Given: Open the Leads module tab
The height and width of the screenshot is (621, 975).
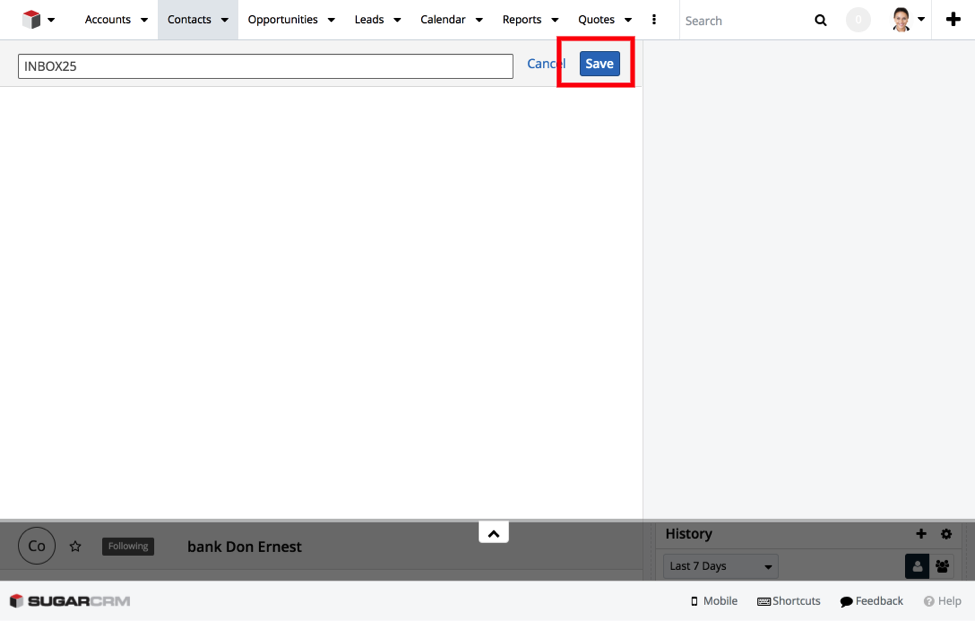Looking at the screenshot, I should (x=369, y=19).
